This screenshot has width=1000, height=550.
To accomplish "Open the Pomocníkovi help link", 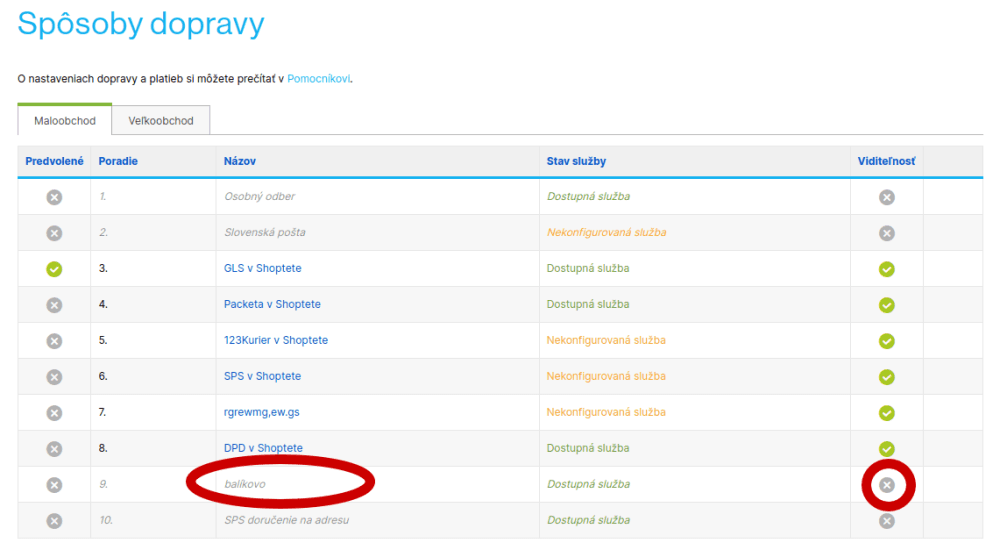I will pyautogui.click(x=318, y=78).
